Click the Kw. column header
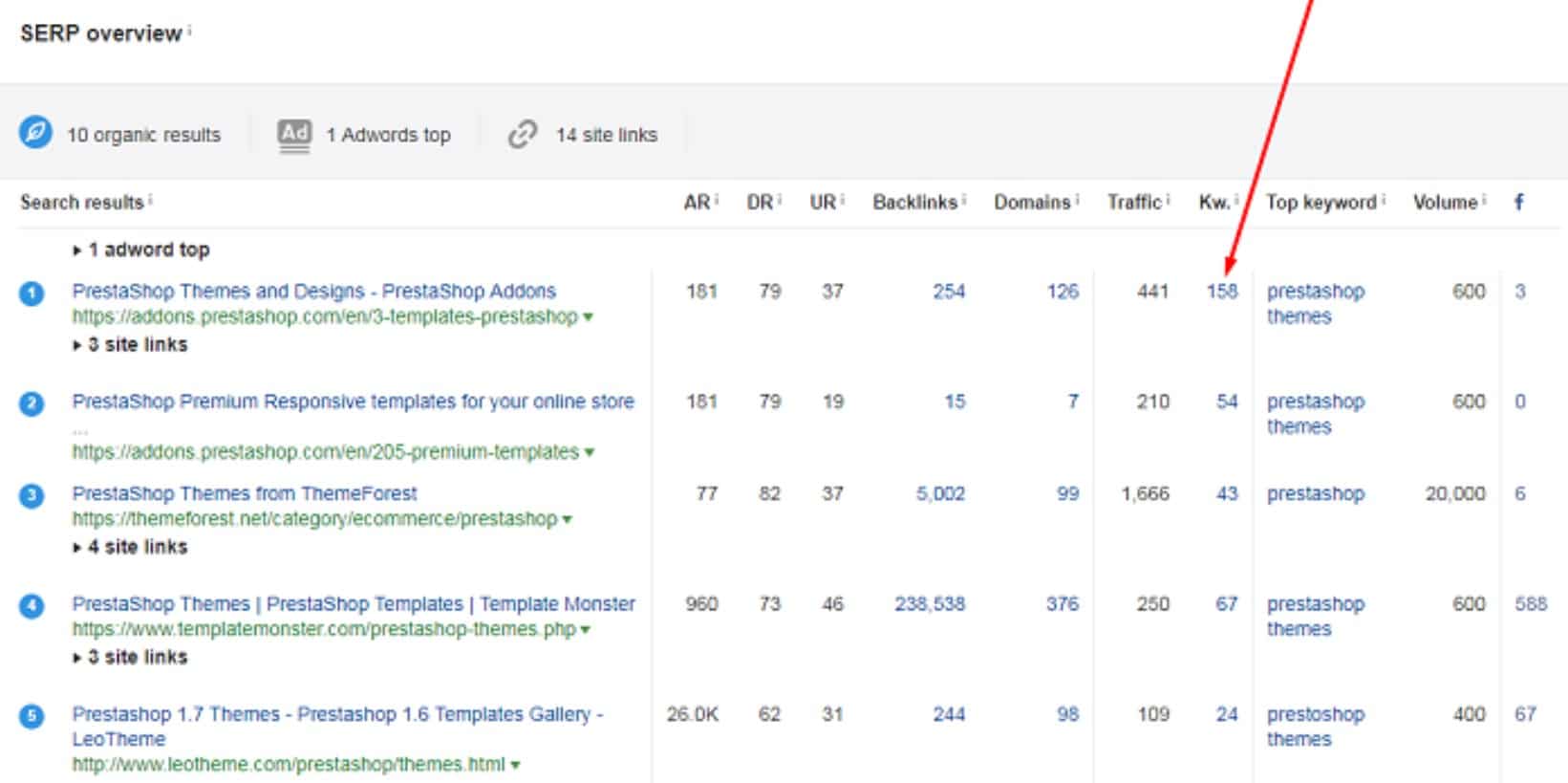The image size is (1568, 783). click(x=1214, y=202)
